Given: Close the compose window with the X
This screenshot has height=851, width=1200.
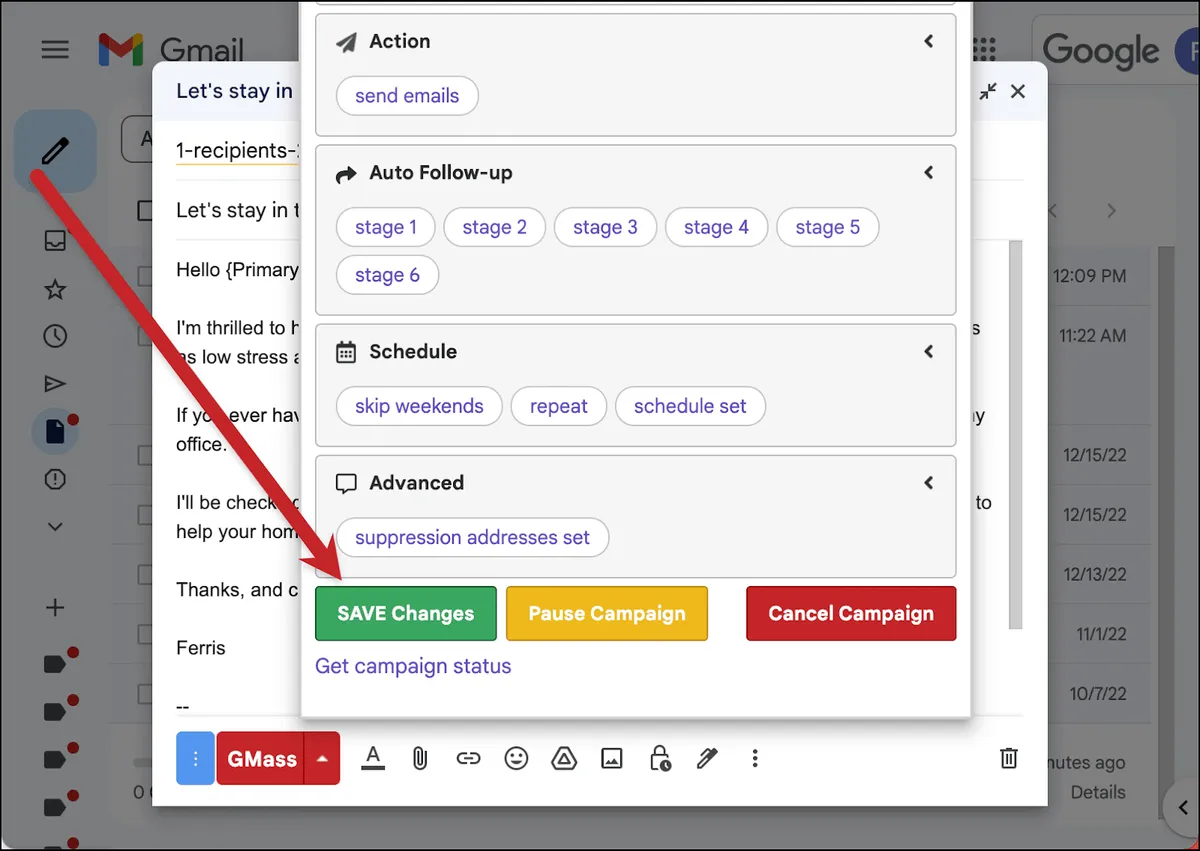Looking at the screenshot, I should pyautogui.click(x=1018, y=91).
